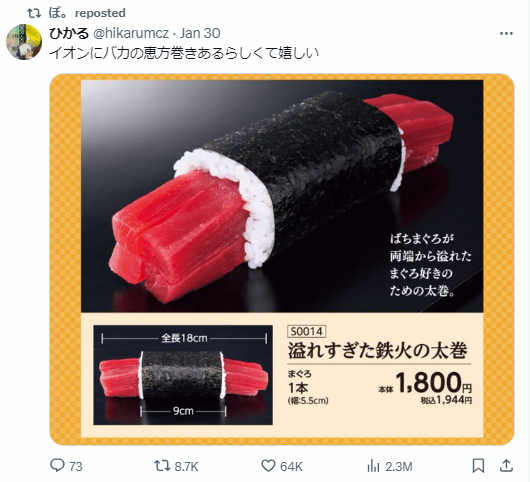Click the repost arrows icon under the tweet
530x482 pixels.
(162, 466)
